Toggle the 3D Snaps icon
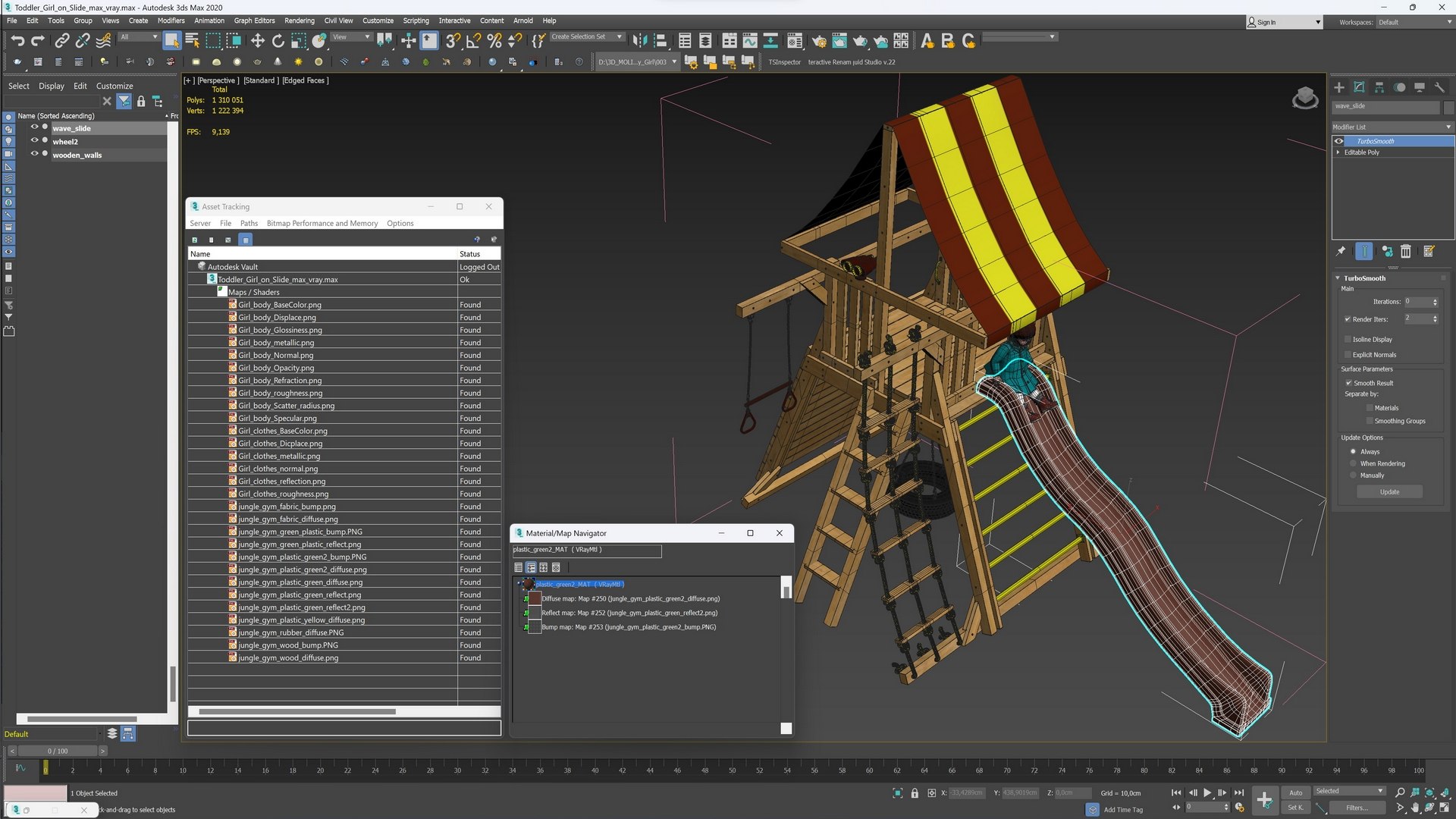Viewport: 1456px width, 819px height. pyautogui.click(x=453, y=40)
